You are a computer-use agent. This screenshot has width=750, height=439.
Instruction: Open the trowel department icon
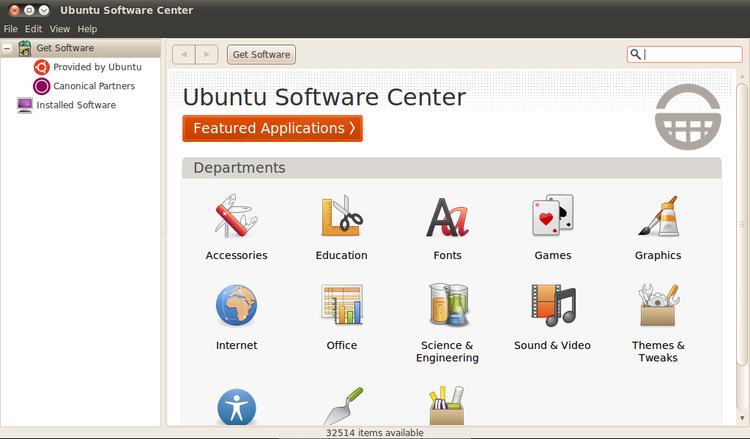click(x=343, y=406)
